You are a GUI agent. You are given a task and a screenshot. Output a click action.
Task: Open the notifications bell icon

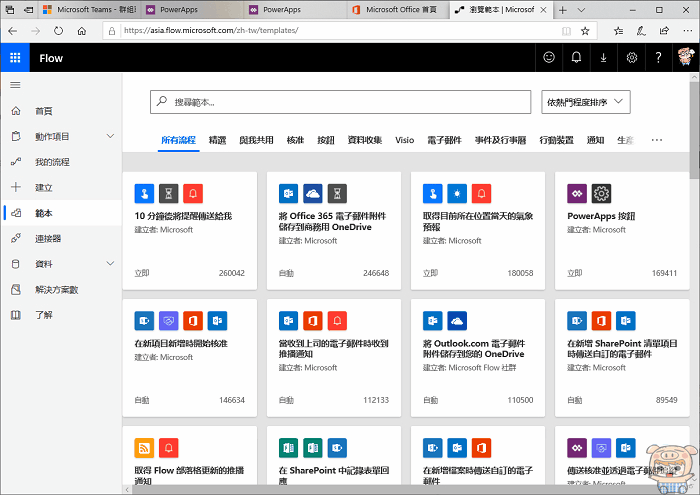point(576,58)
